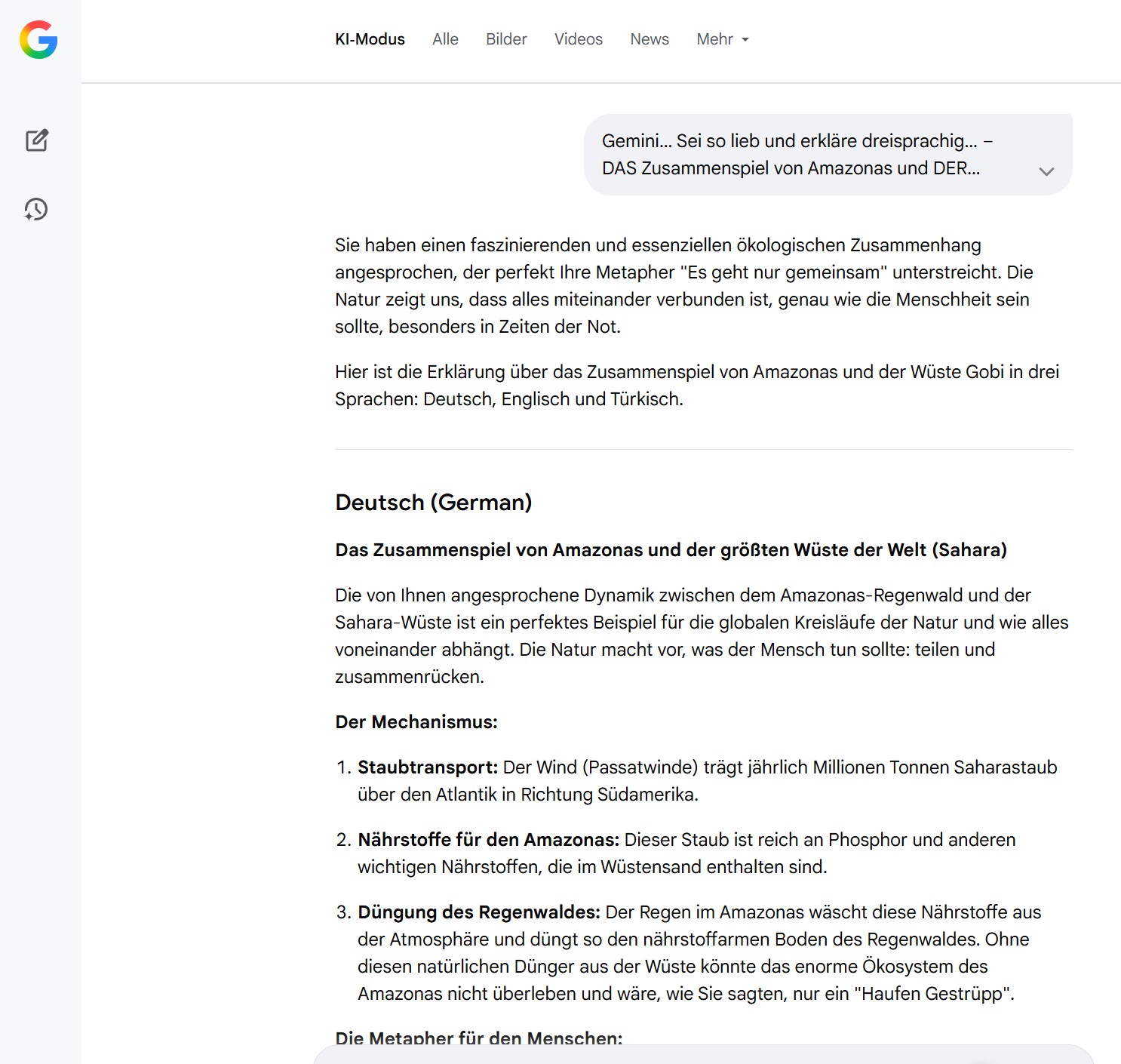Click the Google logo
The image size is (1121, 1064).
coord(38,39)
